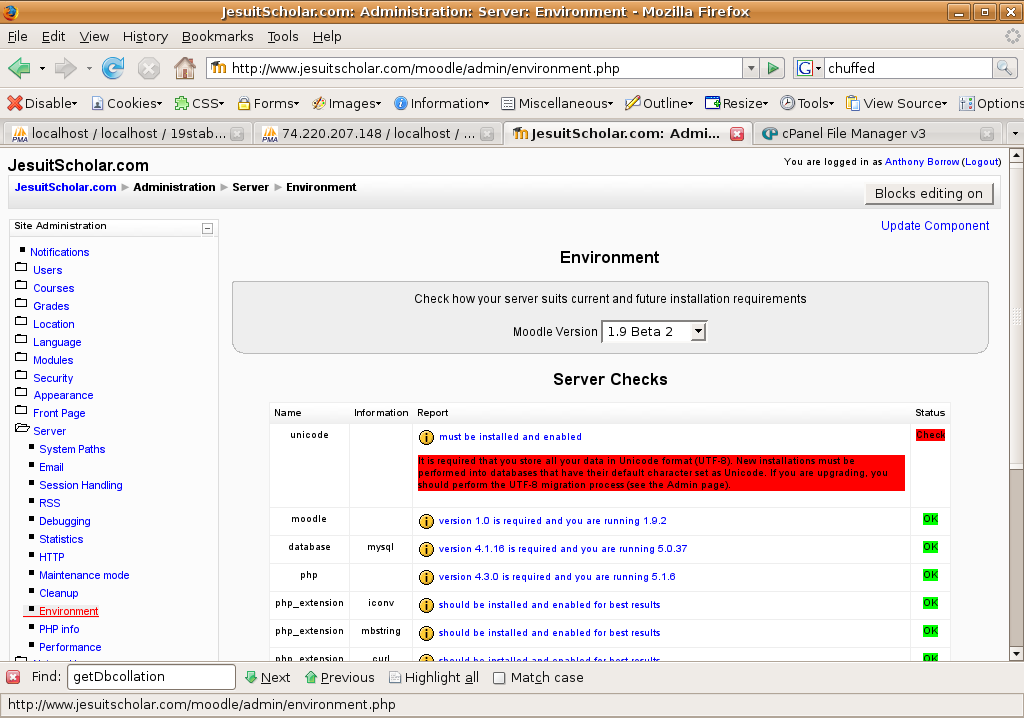Click the search magnifier icon
Screen dimensions: 1024x718
click(x=1004, y=68)
